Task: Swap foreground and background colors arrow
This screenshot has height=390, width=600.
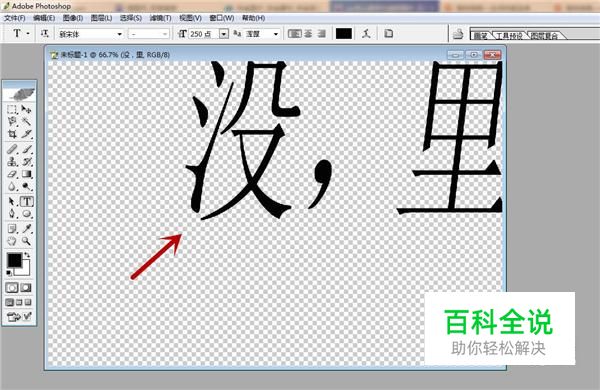Action: coord(27,255)
